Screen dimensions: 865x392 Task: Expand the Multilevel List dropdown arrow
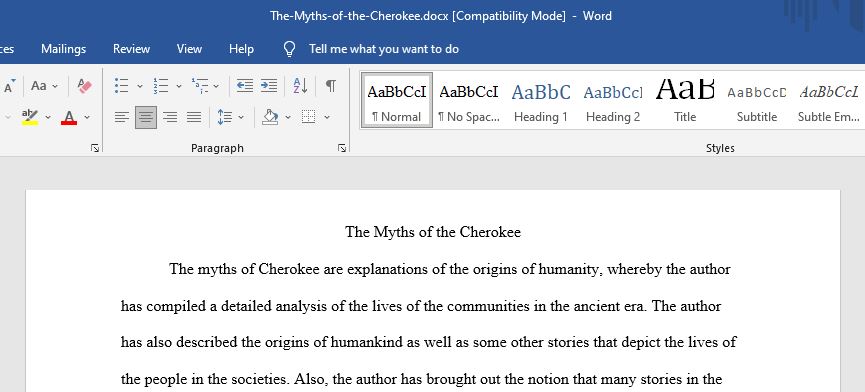pos(216,86)
